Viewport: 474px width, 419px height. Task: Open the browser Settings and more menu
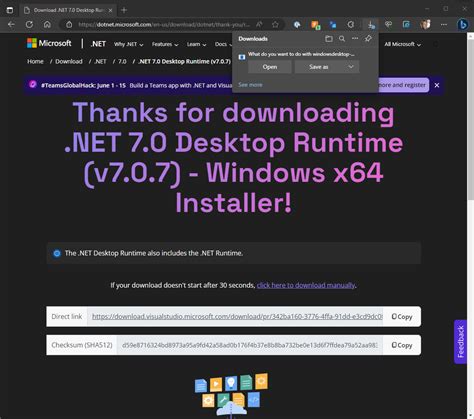[x=444, y=24]
